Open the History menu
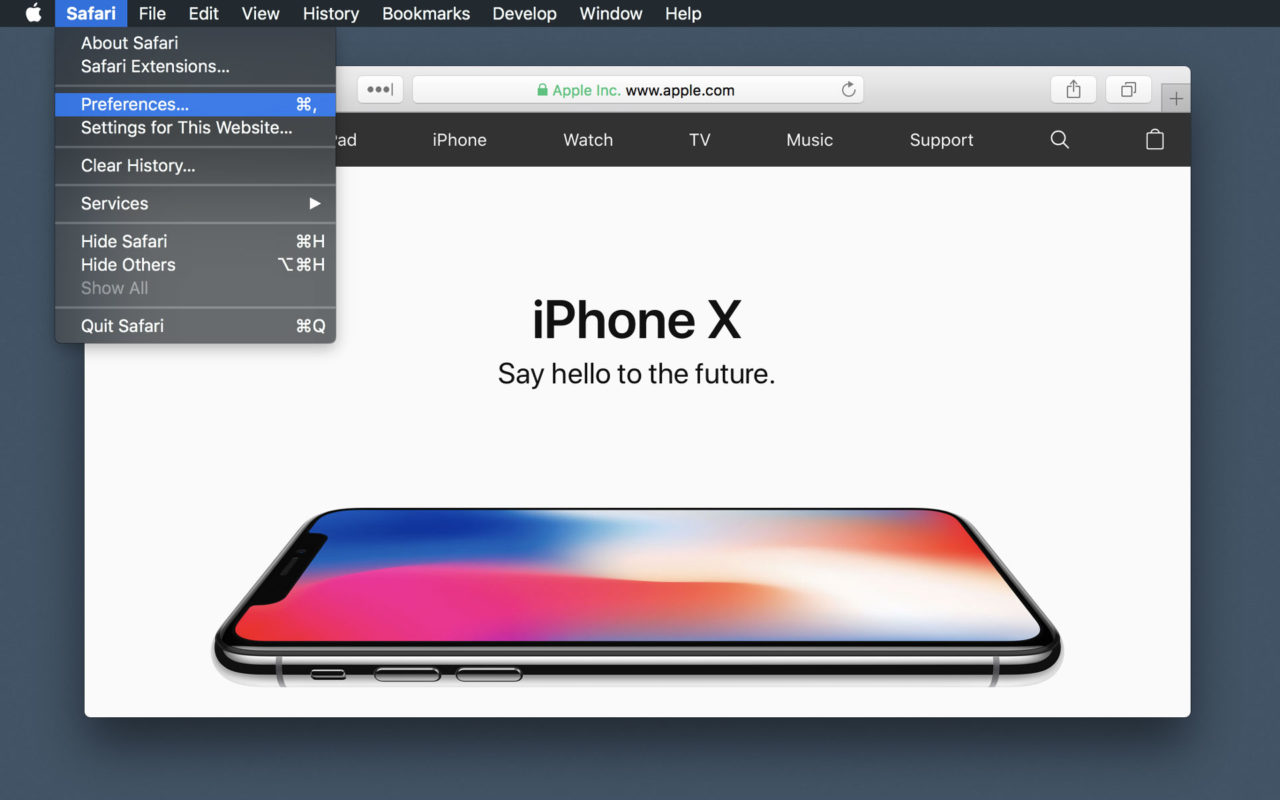The width and height of the screenshot is (1280, 800). [331, 13]
